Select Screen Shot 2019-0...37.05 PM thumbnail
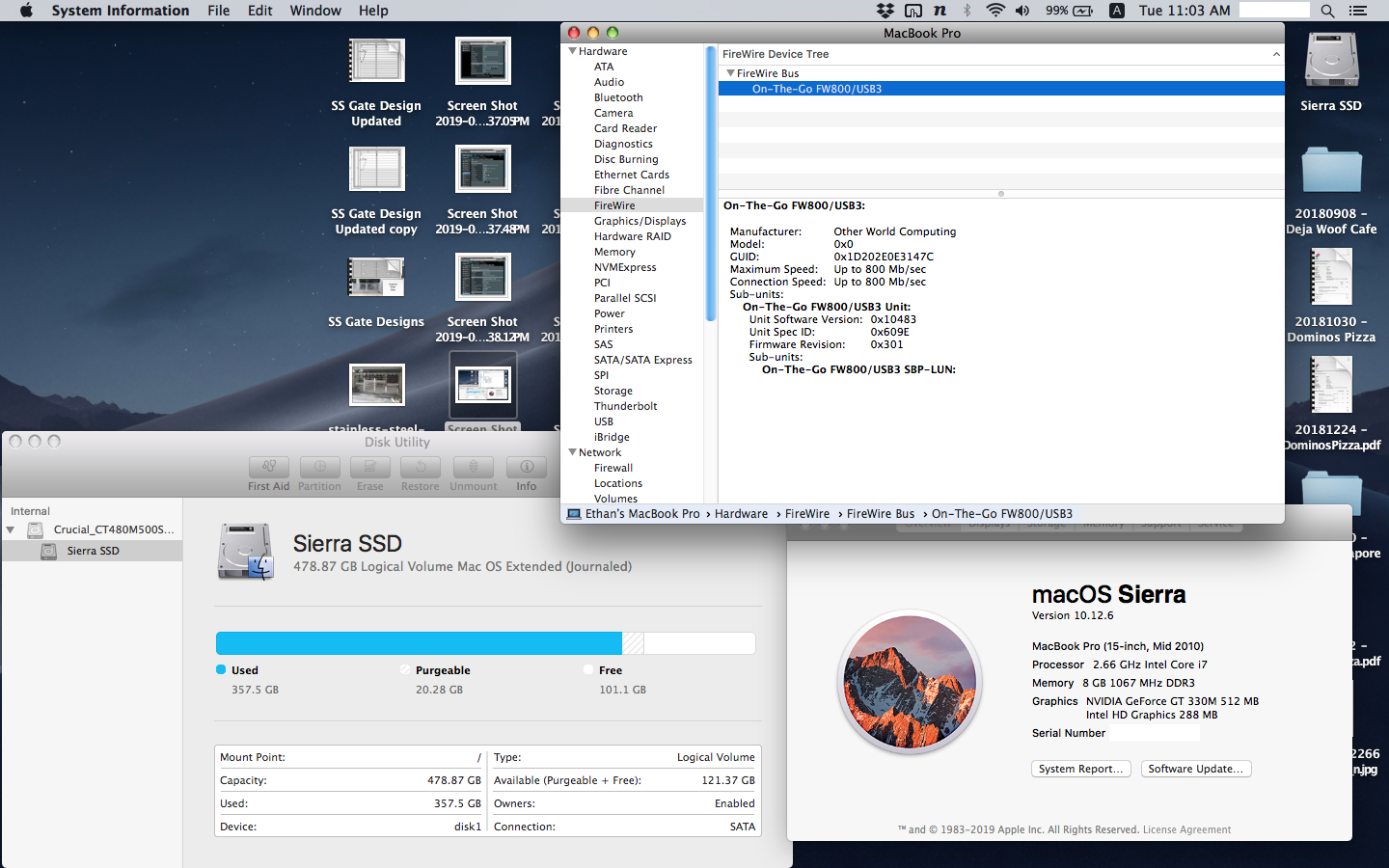The height and width of the screenshot is (868, 1389). click(482, 62)
